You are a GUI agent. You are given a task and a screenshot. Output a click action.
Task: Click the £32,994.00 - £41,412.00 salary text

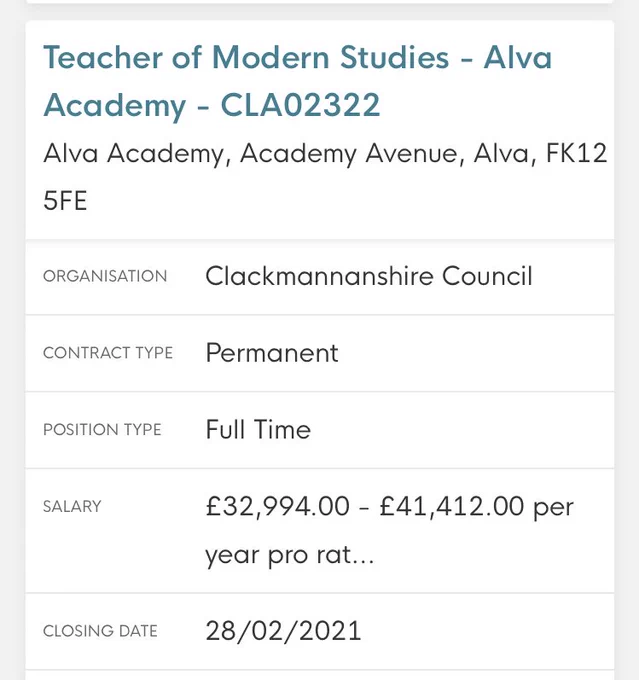[364, 506]
